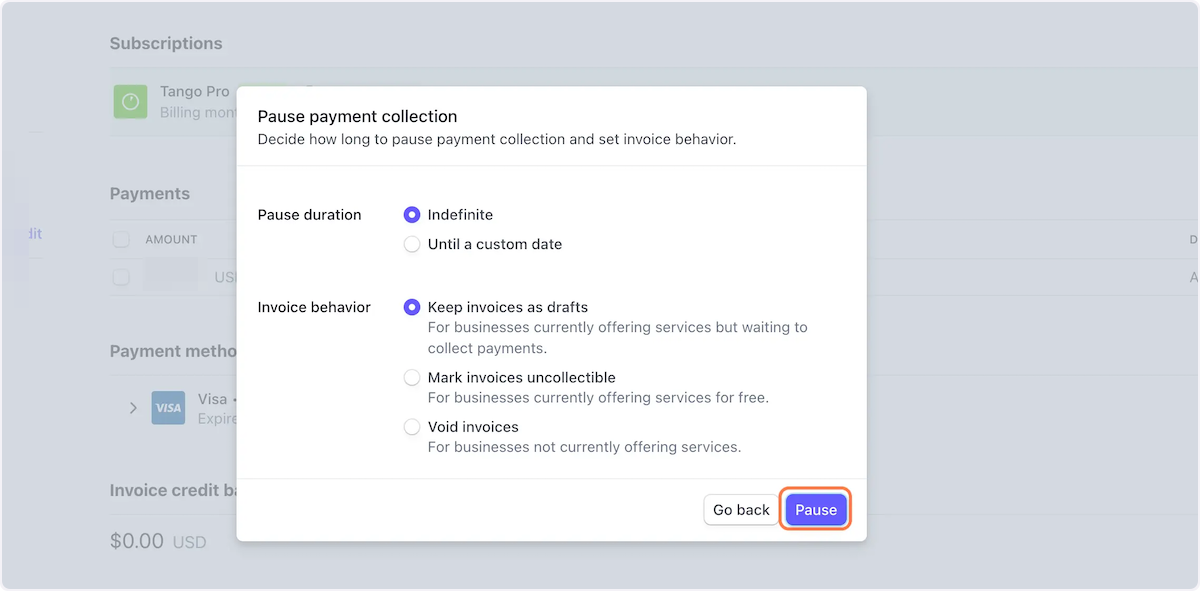This screenshot has height=591, width=1200.
Task: Select Keep invoices as drafts
Action: (x=412, y=307)
